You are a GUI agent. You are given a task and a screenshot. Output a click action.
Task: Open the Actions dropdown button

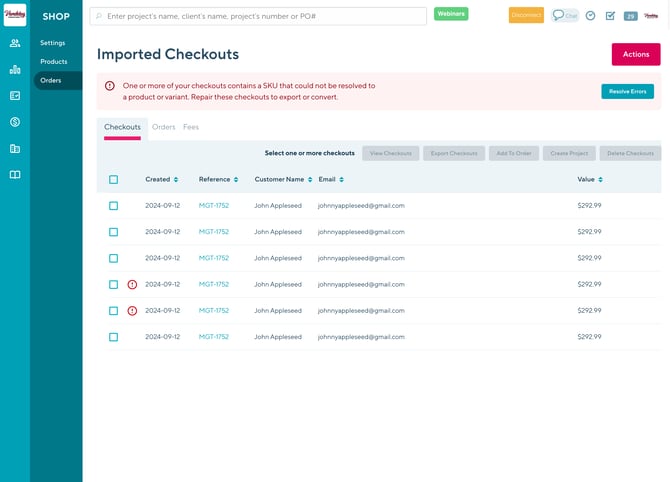coord(635,54)
